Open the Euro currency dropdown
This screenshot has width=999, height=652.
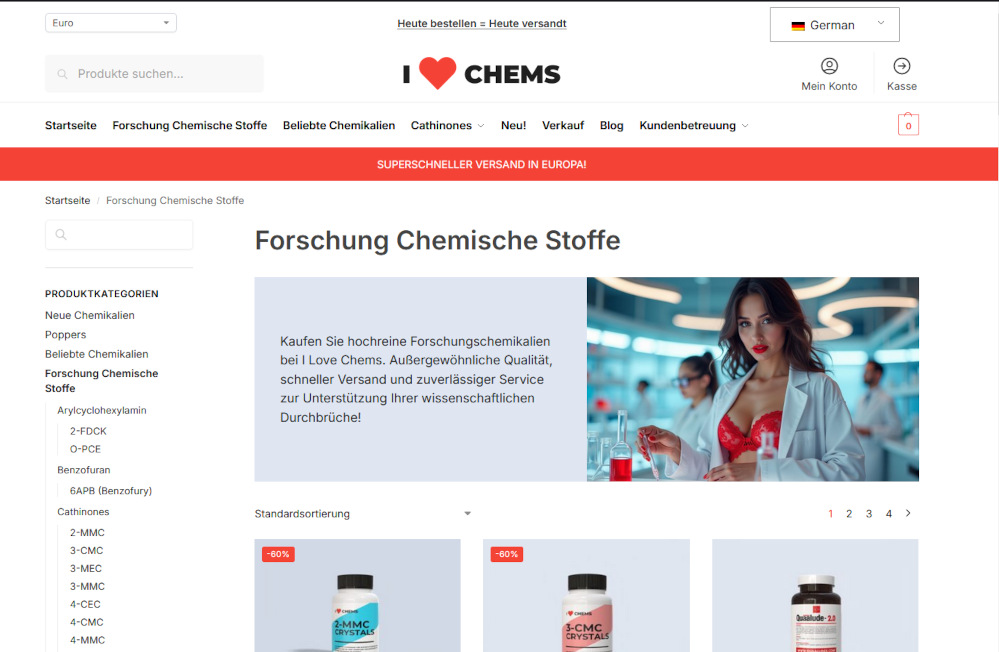pyautogui.click(x=111, y=23)
